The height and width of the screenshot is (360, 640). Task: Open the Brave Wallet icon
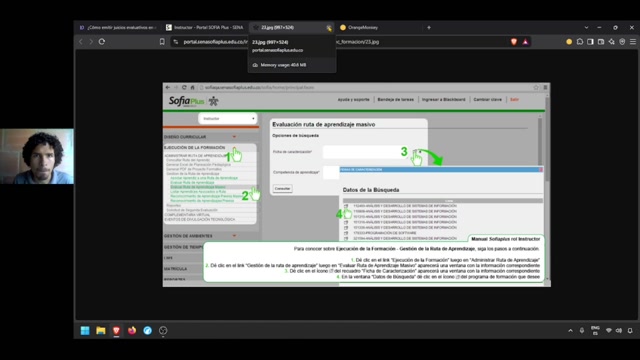click(x=601, y=42)
